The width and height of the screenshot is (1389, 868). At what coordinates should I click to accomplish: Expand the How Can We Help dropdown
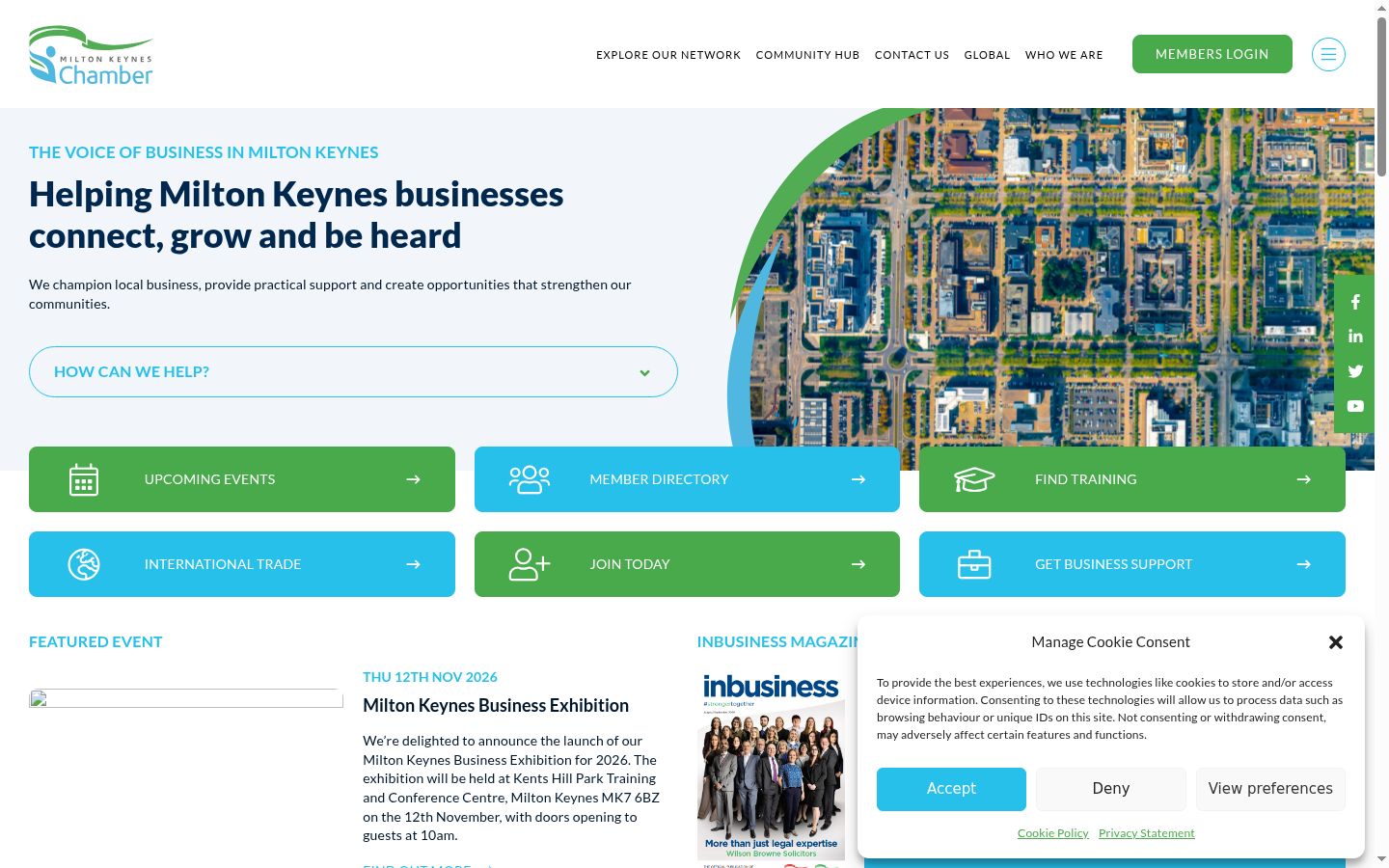[353, 371]
